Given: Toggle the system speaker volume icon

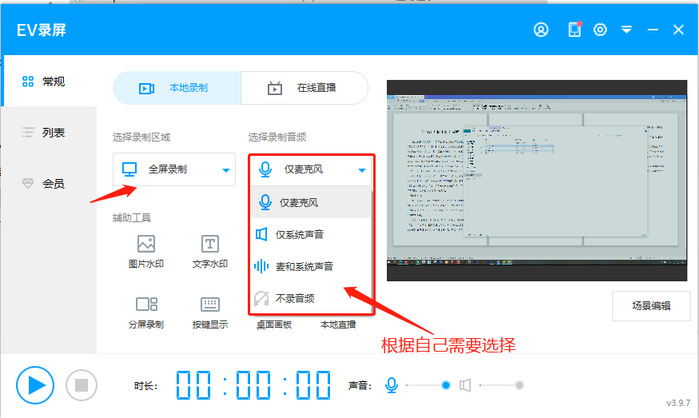Looking at the screenshot, I should 465,384.
